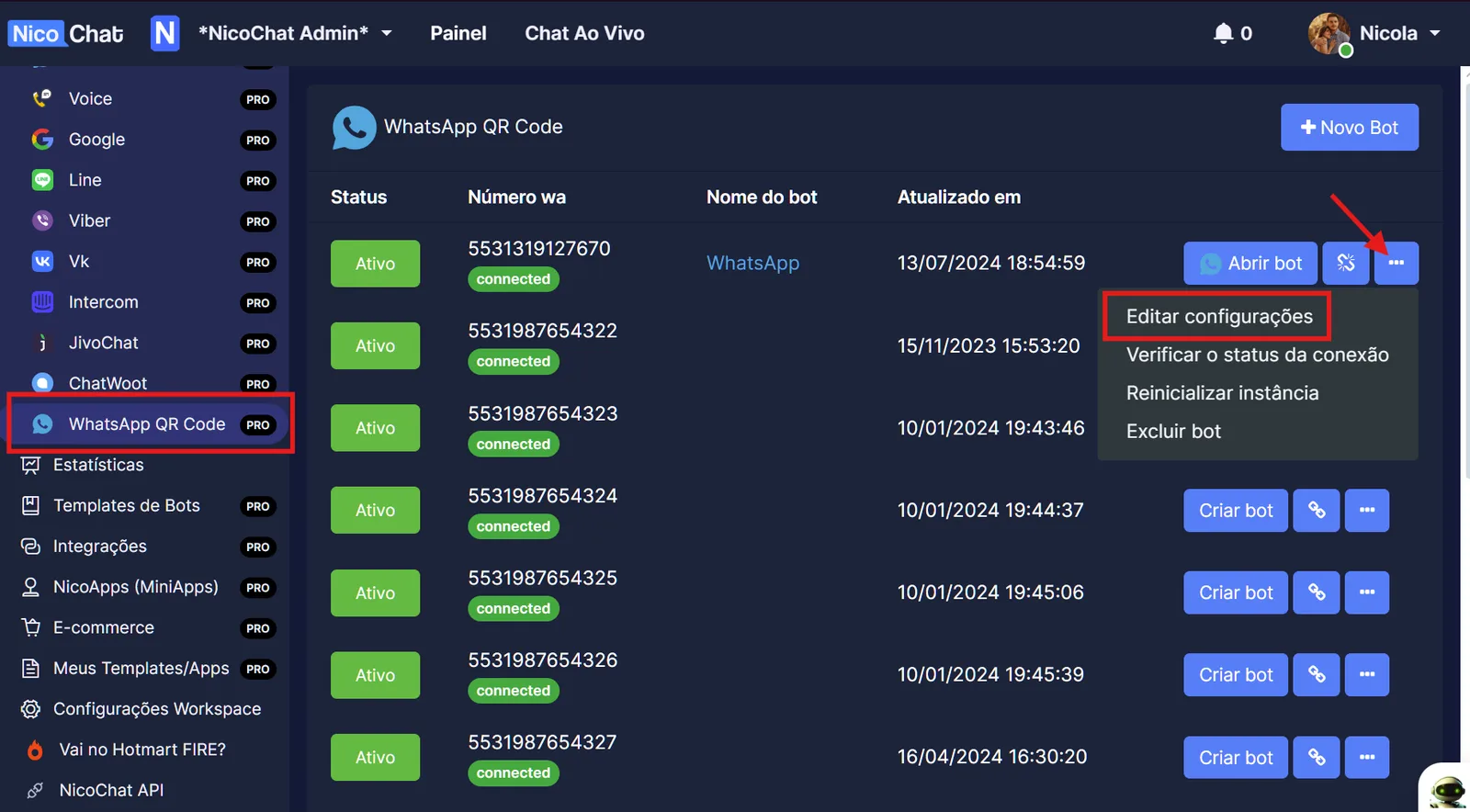Click Criar bot for 5531987654325
Viewport: 1470px width, 812px height.
pyautogui.click(x=1236, y=592)
